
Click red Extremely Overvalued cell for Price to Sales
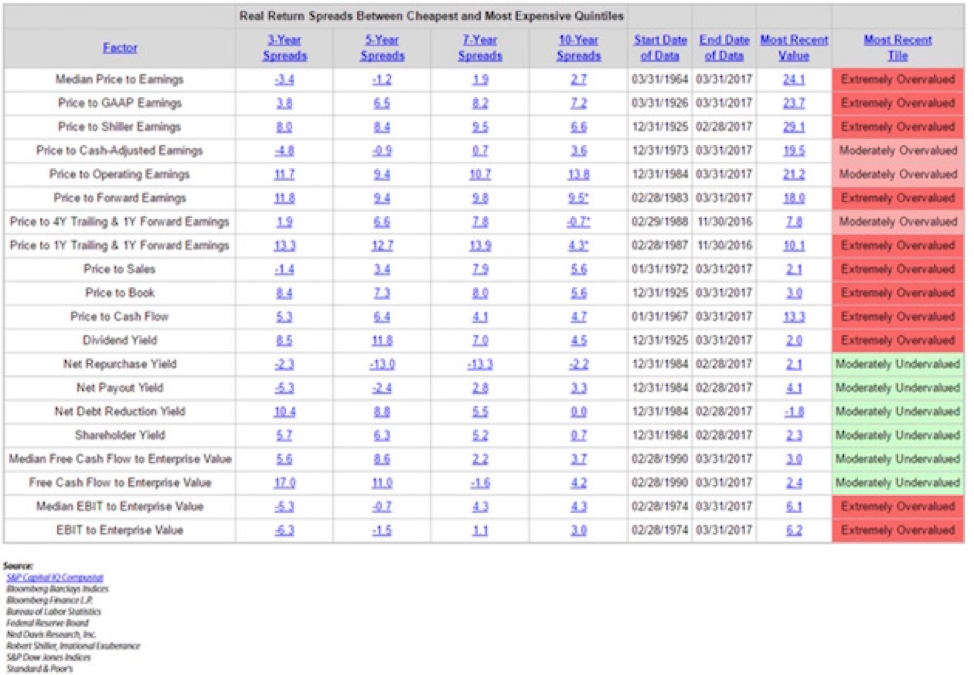898,270
